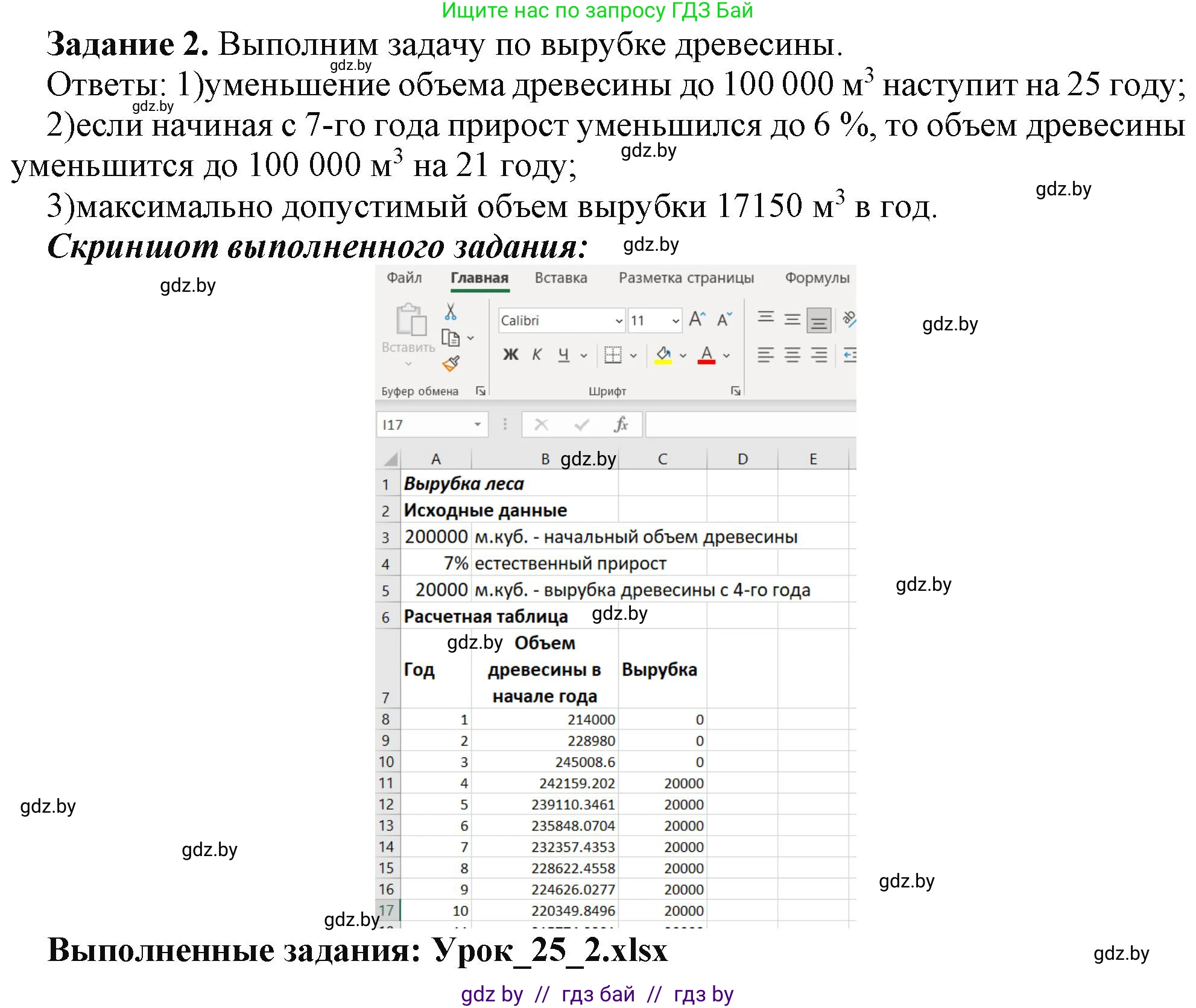
Task: Open the font size 11 dropdown
Action: click(676, 321)
